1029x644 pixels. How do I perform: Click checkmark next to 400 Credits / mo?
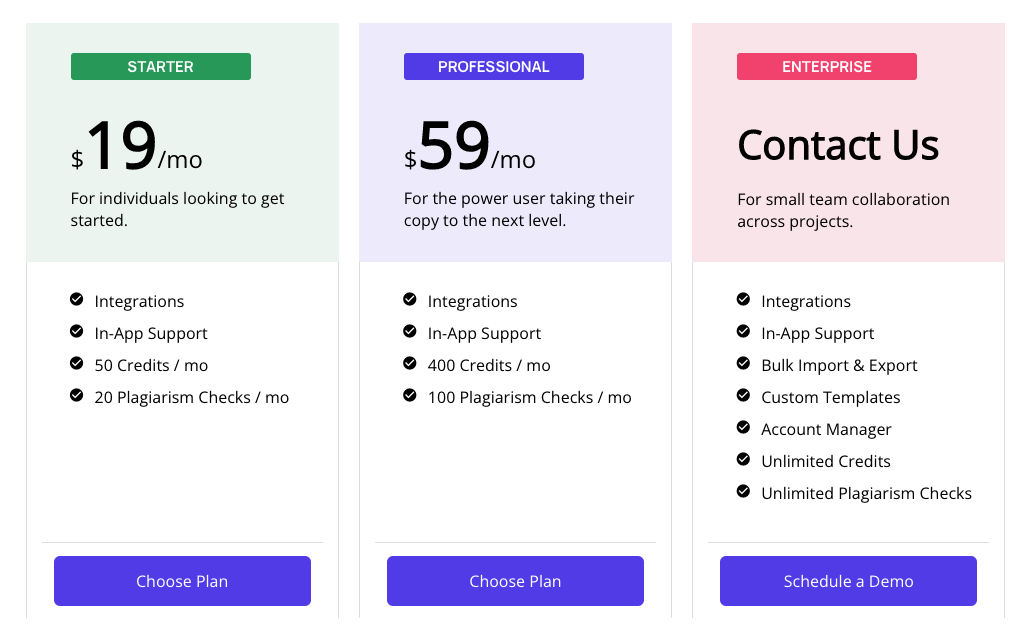pos(410,364)
